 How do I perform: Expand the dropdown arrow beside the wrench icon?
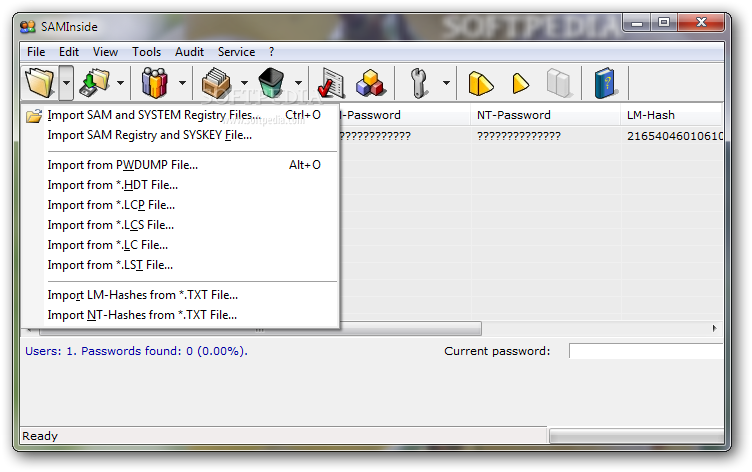tap(446, 83)
